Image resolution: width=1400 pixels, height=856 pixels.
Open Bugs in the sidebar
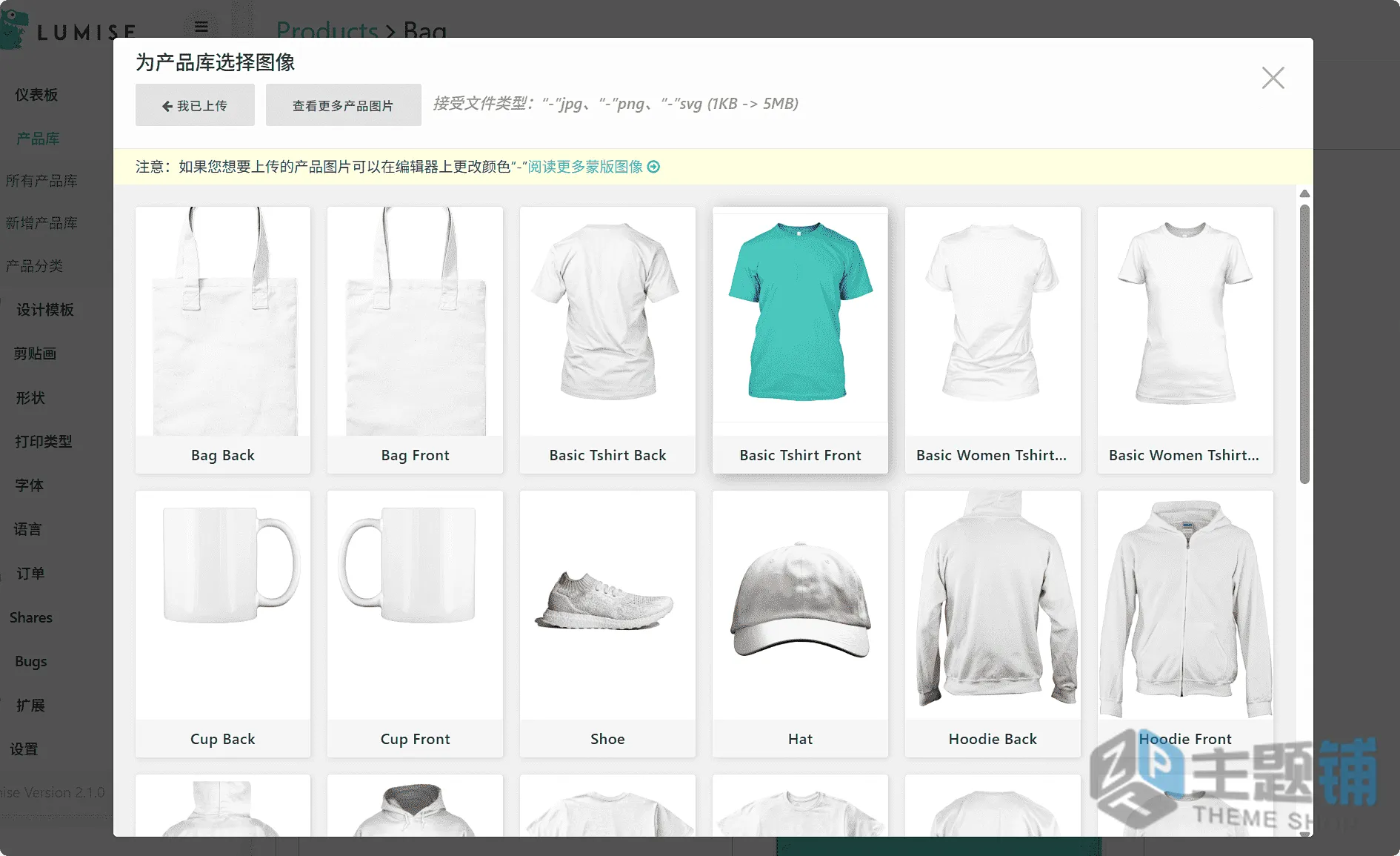pos(31,661)
